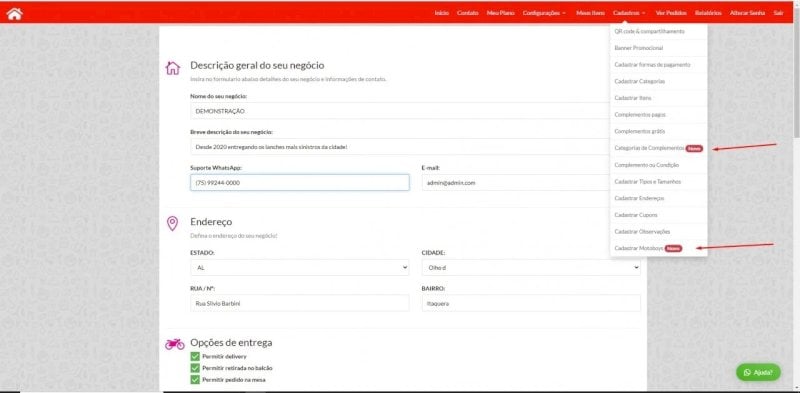
Task: Open Cadastrar Tipos e Tamanhos
Action: [658, 182]
